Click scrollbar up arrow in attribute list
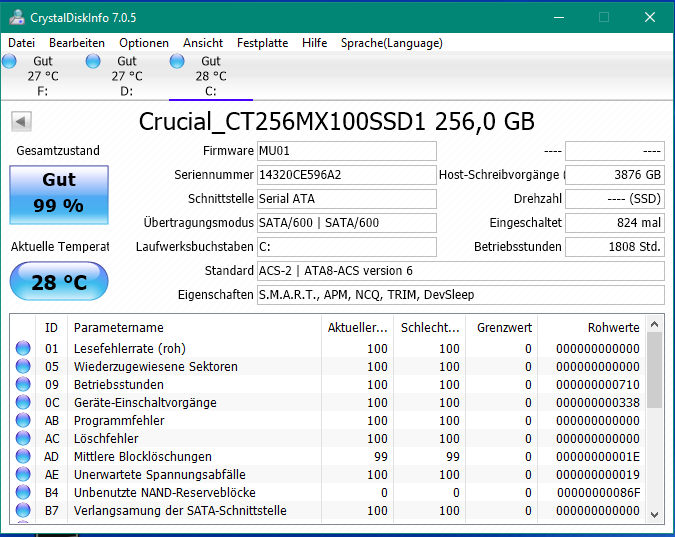The height and width of the screenshot is (537, 675). [x=655, y=324]
